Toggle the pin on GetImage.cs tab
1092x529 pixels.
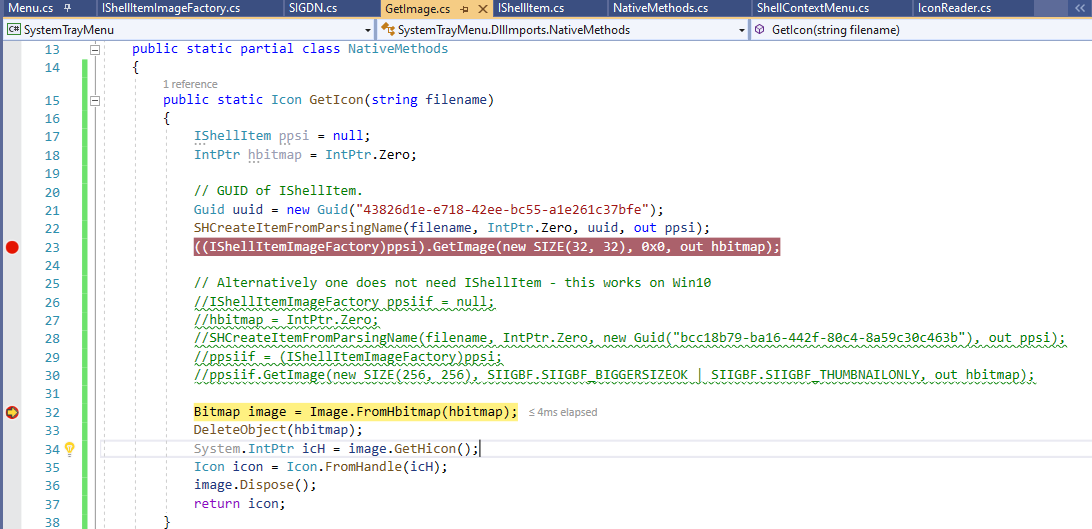(x=465, y=9)
